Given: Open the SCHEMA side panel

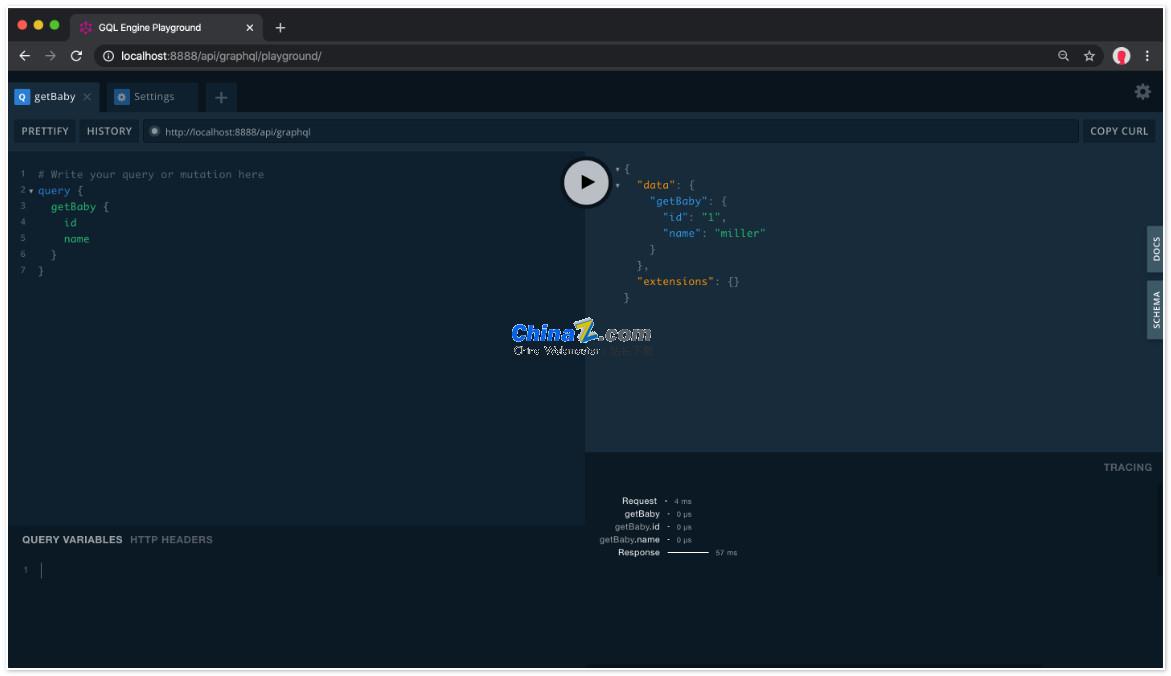Looking at the screenshot, I should (x=1155, y=309).
